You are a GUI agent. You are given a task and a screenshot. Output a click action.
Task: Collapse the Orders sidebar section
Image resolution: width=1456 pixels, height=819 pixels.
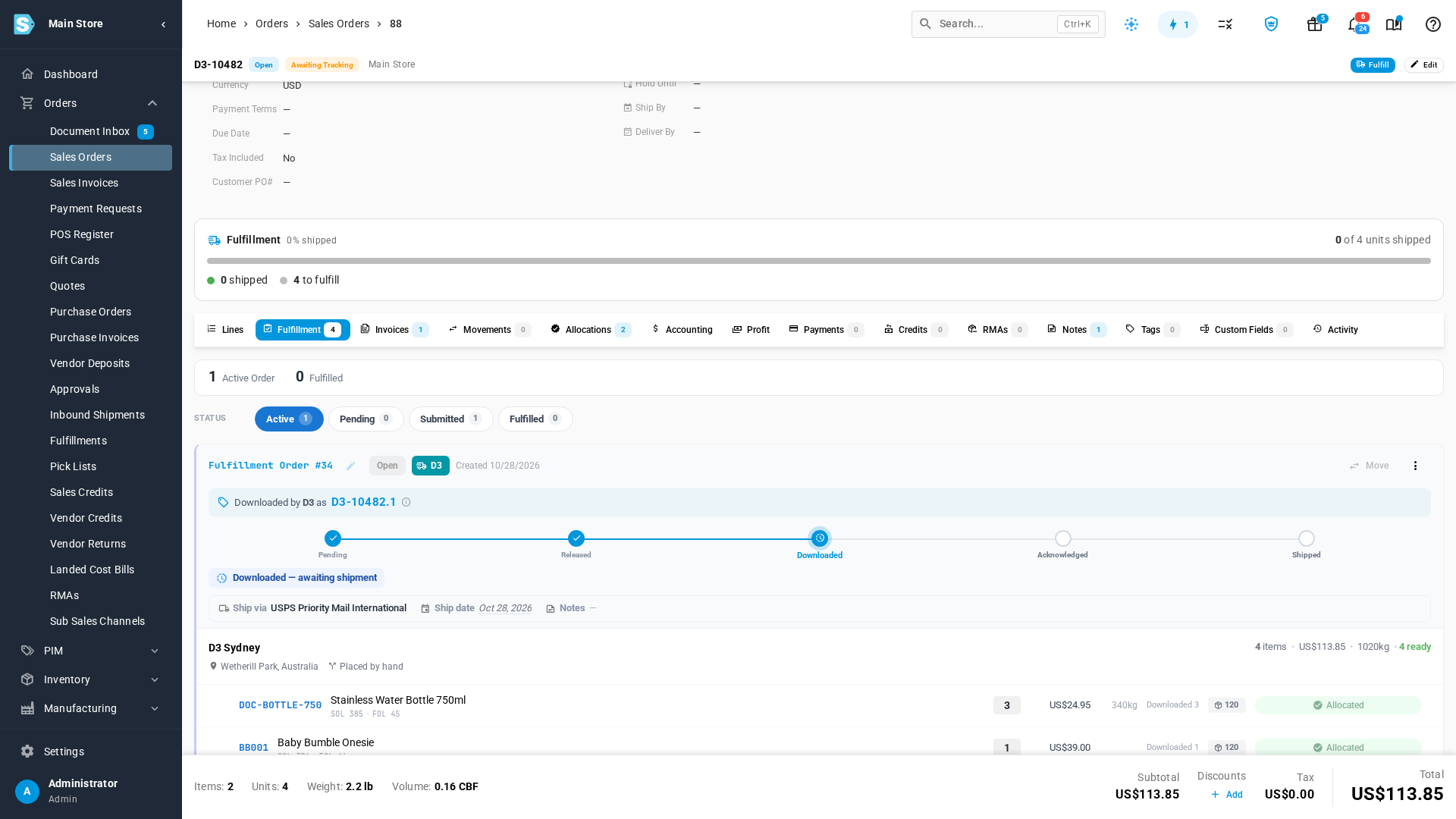pyautogui.click(x=152, y=103)
